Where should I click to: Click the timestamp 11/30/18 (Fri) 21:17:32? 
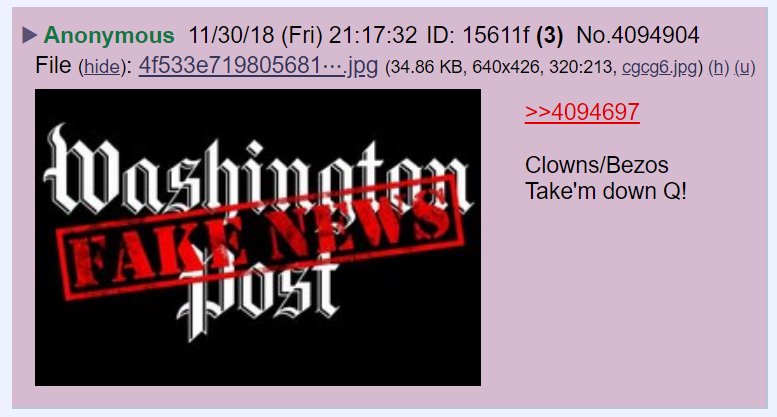pos(303,35)
